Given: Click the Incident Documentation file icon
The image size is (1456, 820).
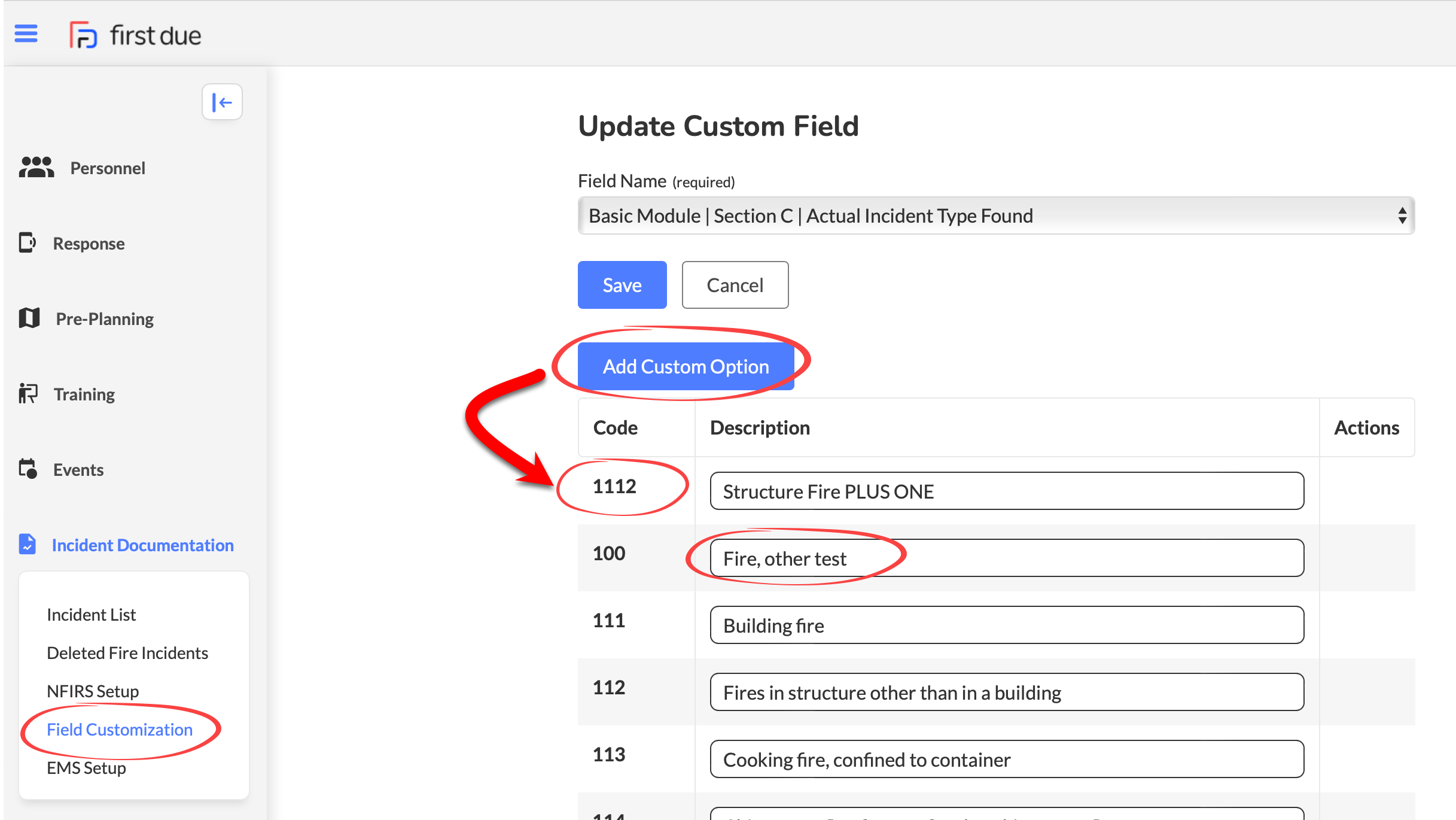Looking at the screenshot, I should click(28, 544).
